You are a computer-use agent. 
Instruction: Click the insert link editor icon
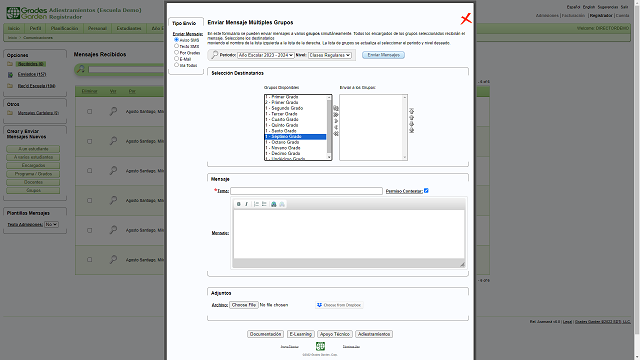point(274,204)
